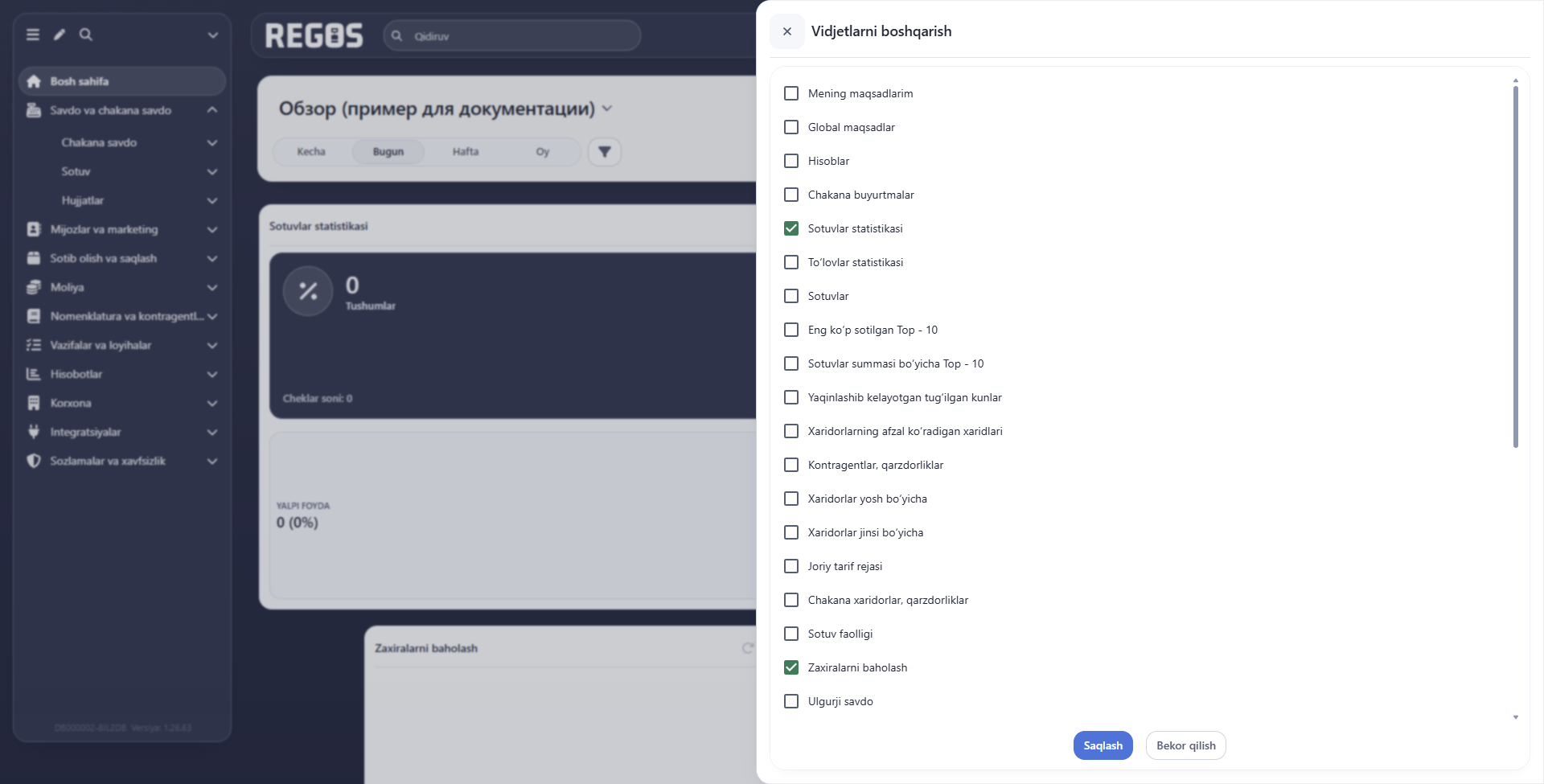Viewport: 1544px width, 784px height.
Task: Click the Korxona building icon
Action: (34, 403)
